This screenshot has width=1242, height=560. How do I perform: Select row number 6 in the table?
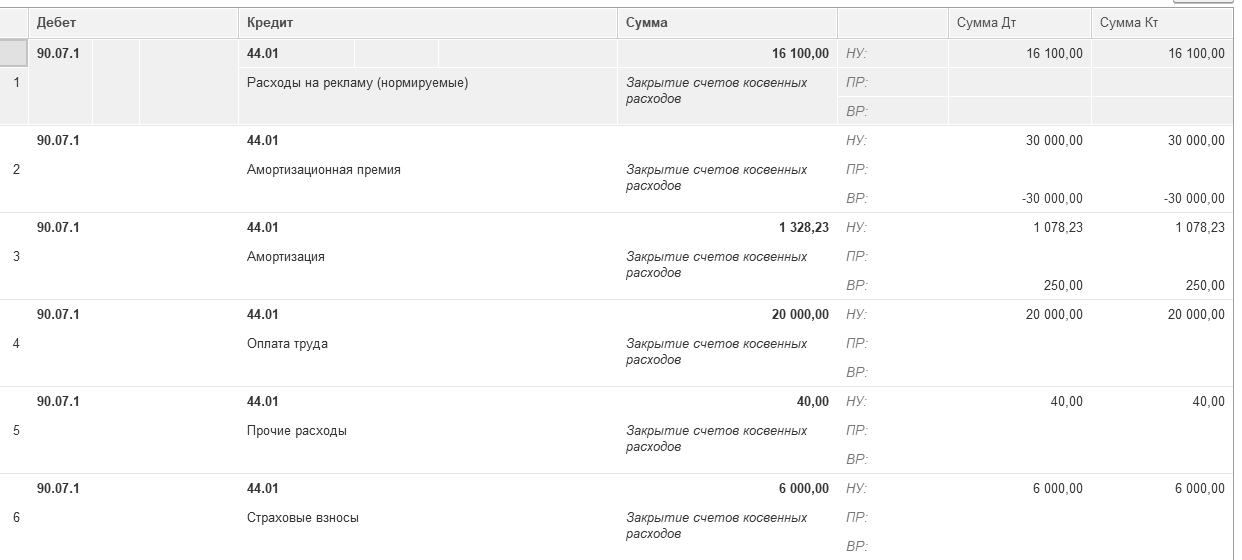pos(16,518)
